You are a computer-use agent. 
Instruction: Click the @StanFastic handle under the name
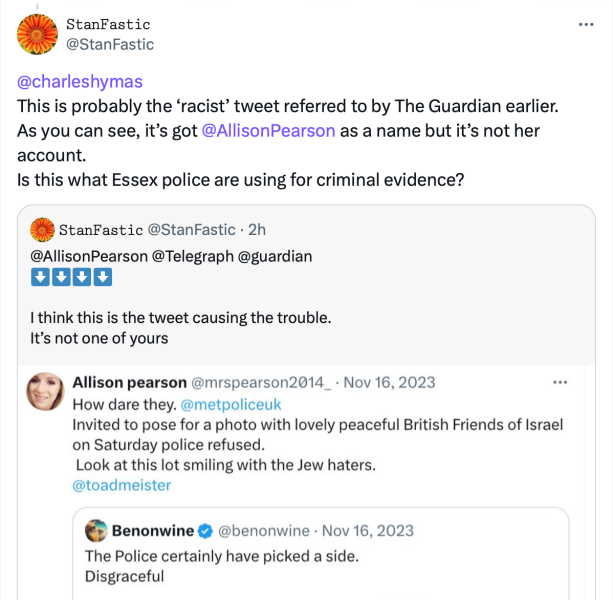coord(110,43)
